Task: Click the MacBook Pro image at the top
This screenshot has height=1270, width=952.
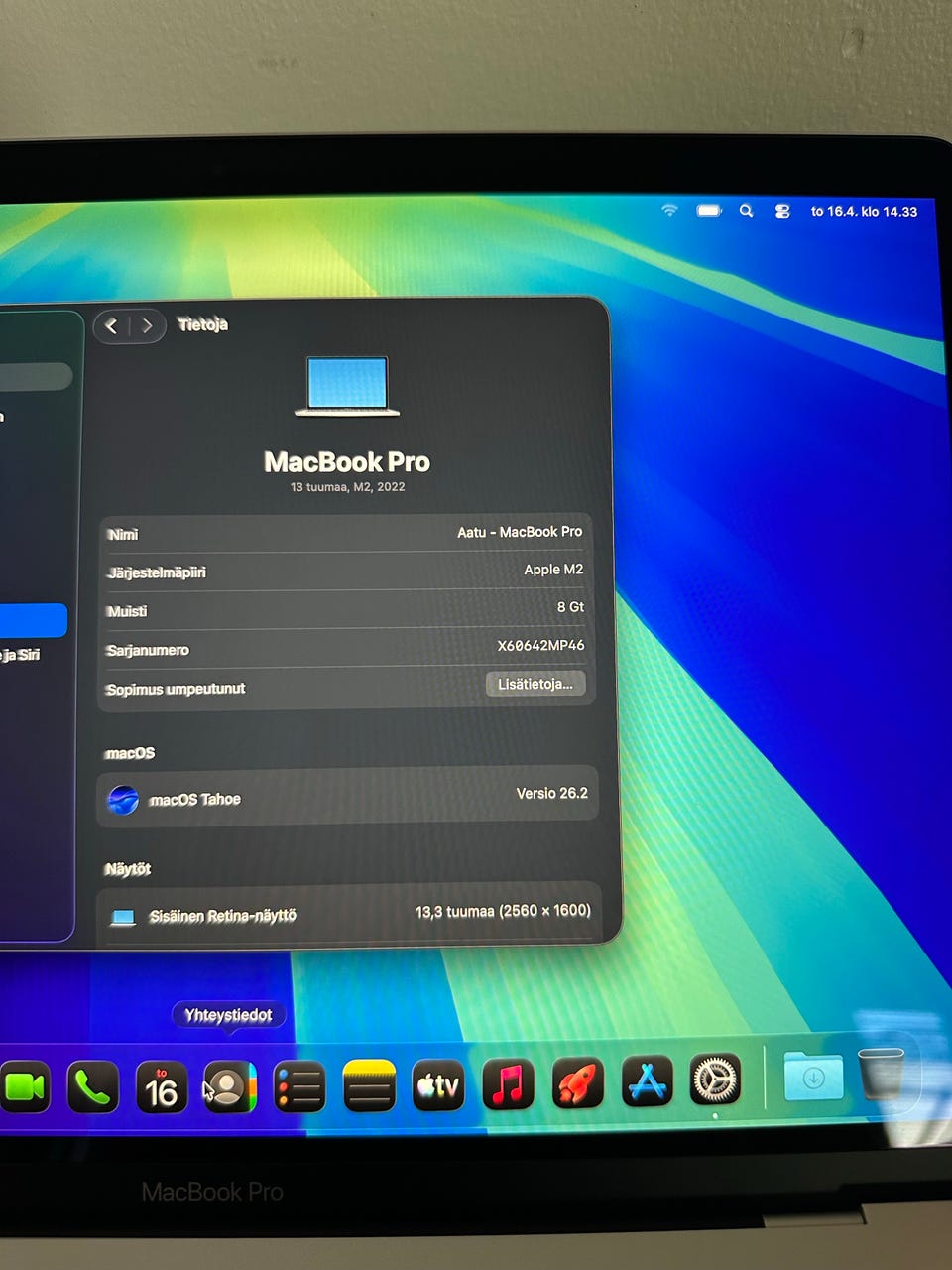Action: (x=347, y=387)
